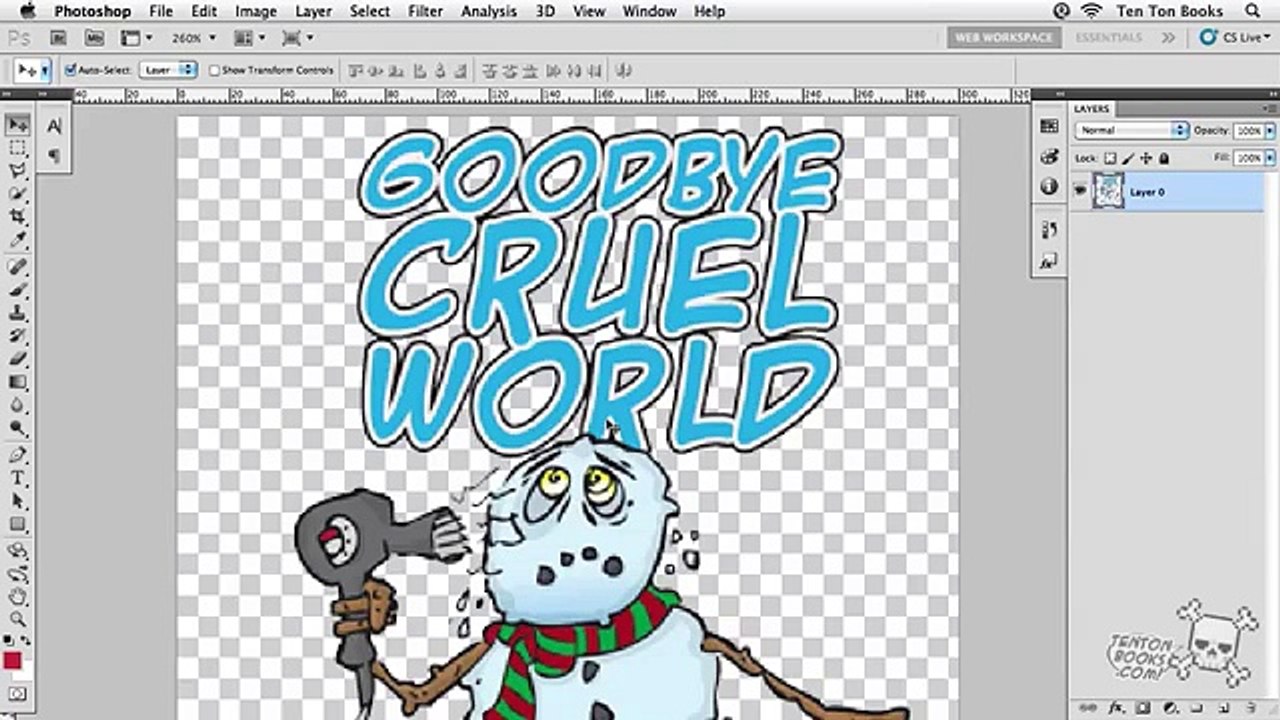Open the Paragraph panel icon
Viewport: 1280px width, 720px height.
54,155
